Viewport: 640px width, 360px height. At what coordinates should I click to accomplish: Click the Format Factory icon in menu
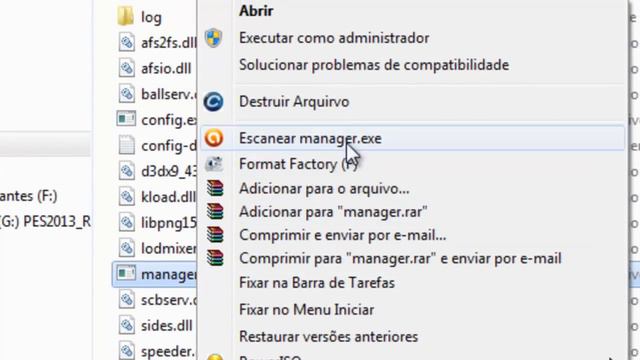click(x=213, y=164)
